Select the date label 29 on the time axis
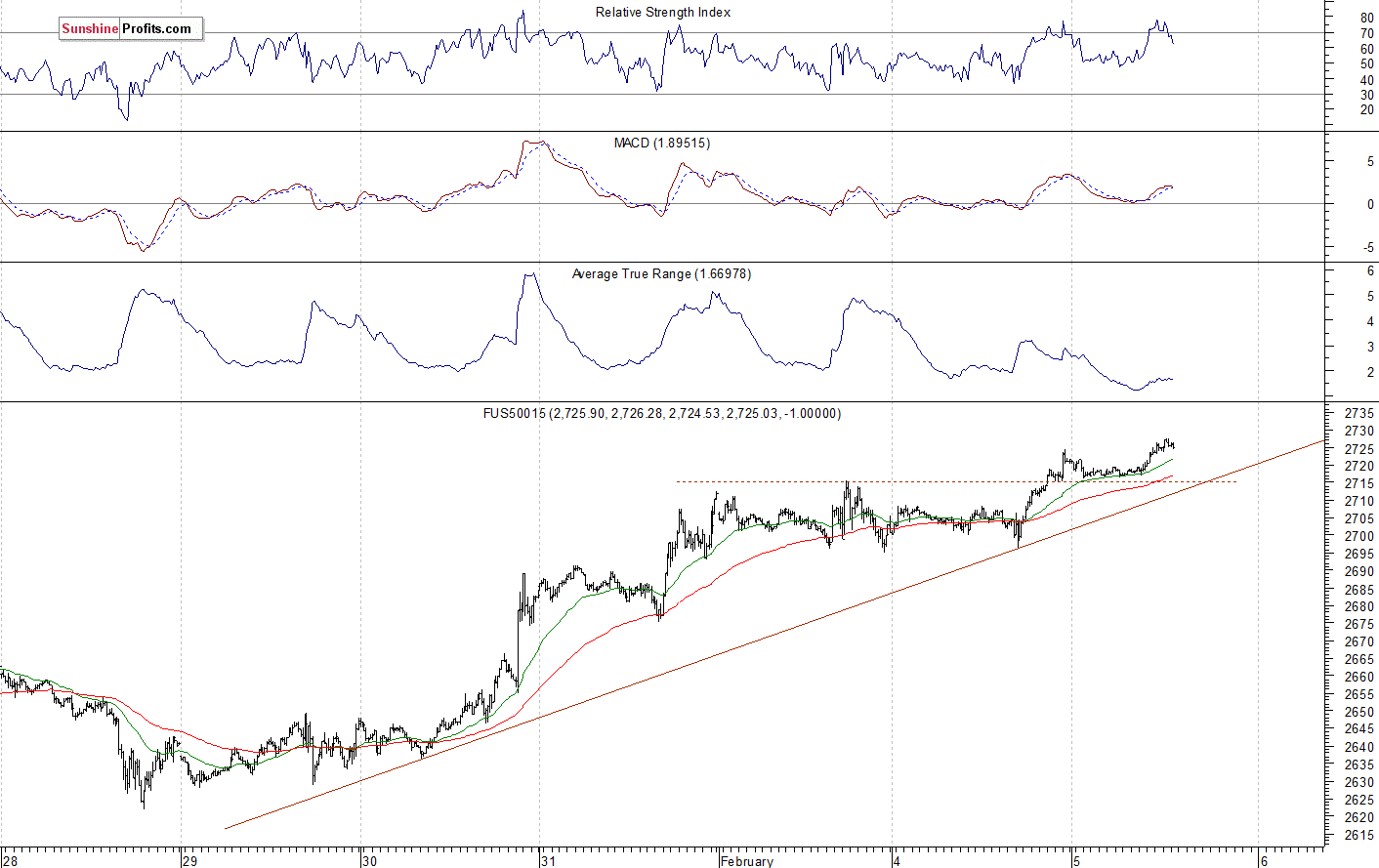Image resolution: width=1379 pixels, height=868 pixels. [190, 861]
